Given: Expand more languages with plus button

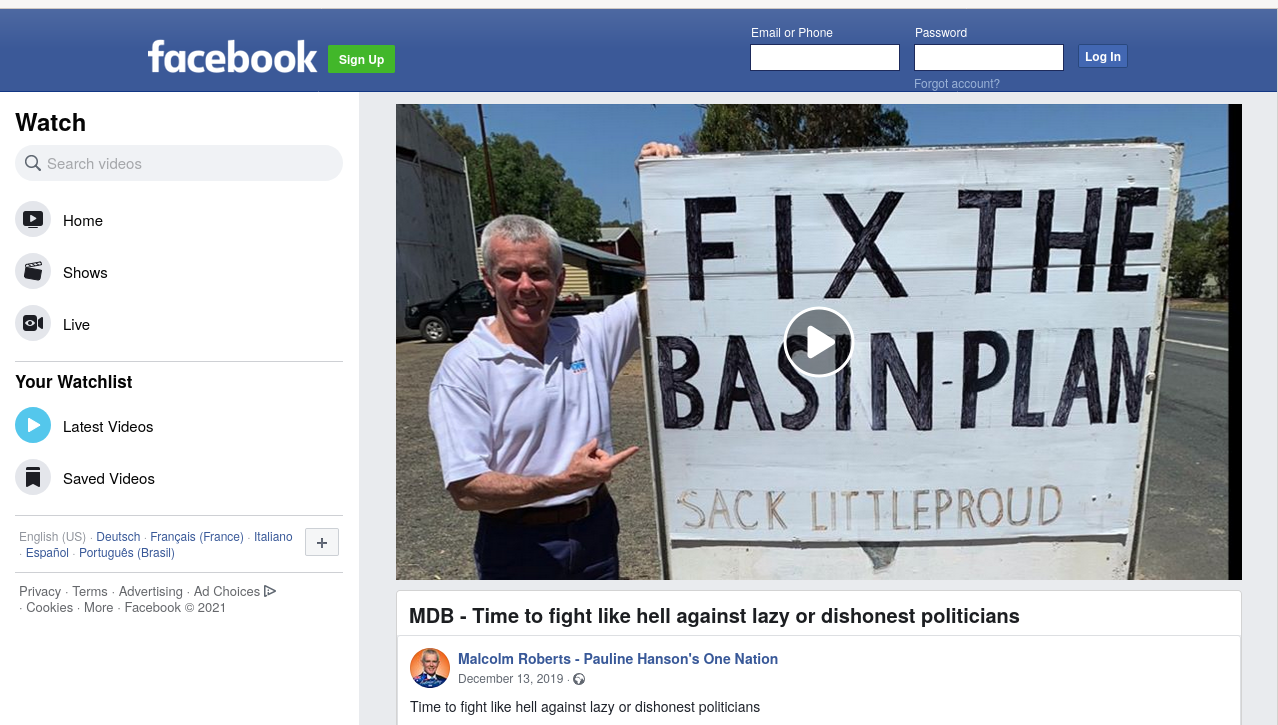Looking at the screenshot, I should pyautogui.click(x=322, y=542).
